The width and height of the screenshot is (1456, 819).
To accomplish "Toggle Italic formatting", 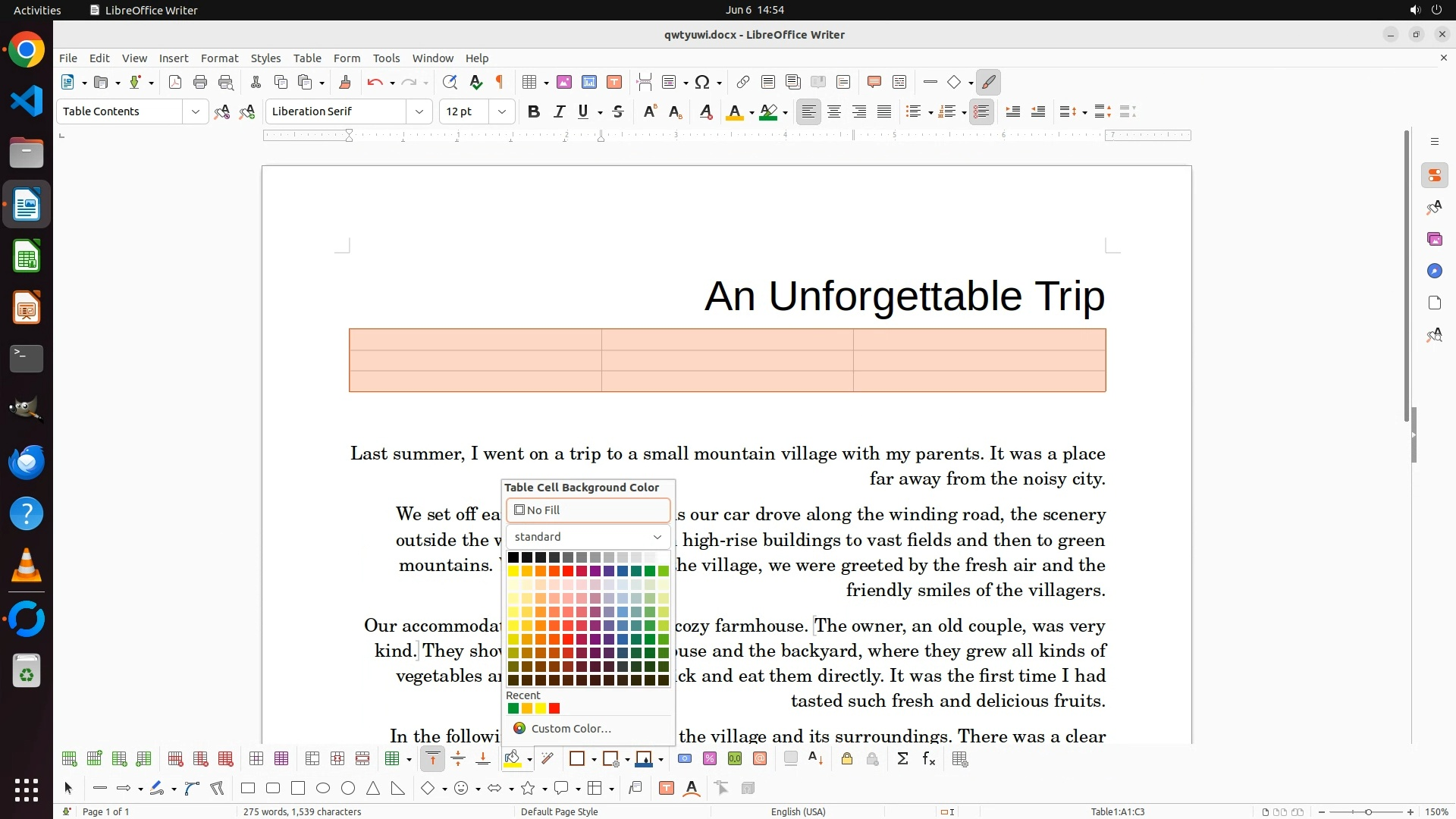I will [x=559, y=111].
